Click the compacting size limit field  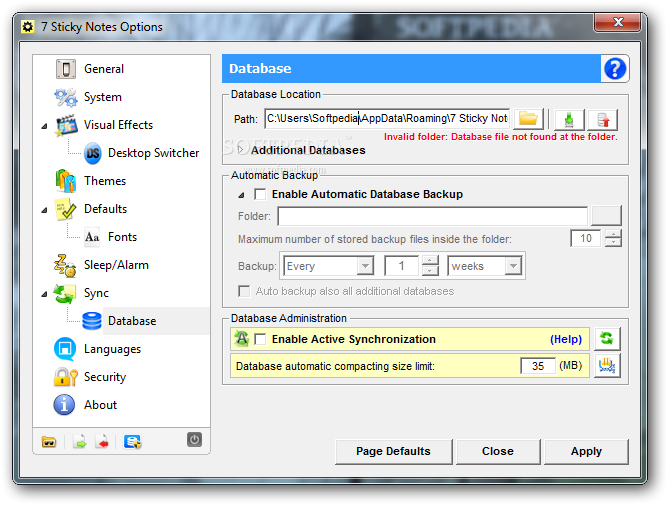tap(538, 366)
